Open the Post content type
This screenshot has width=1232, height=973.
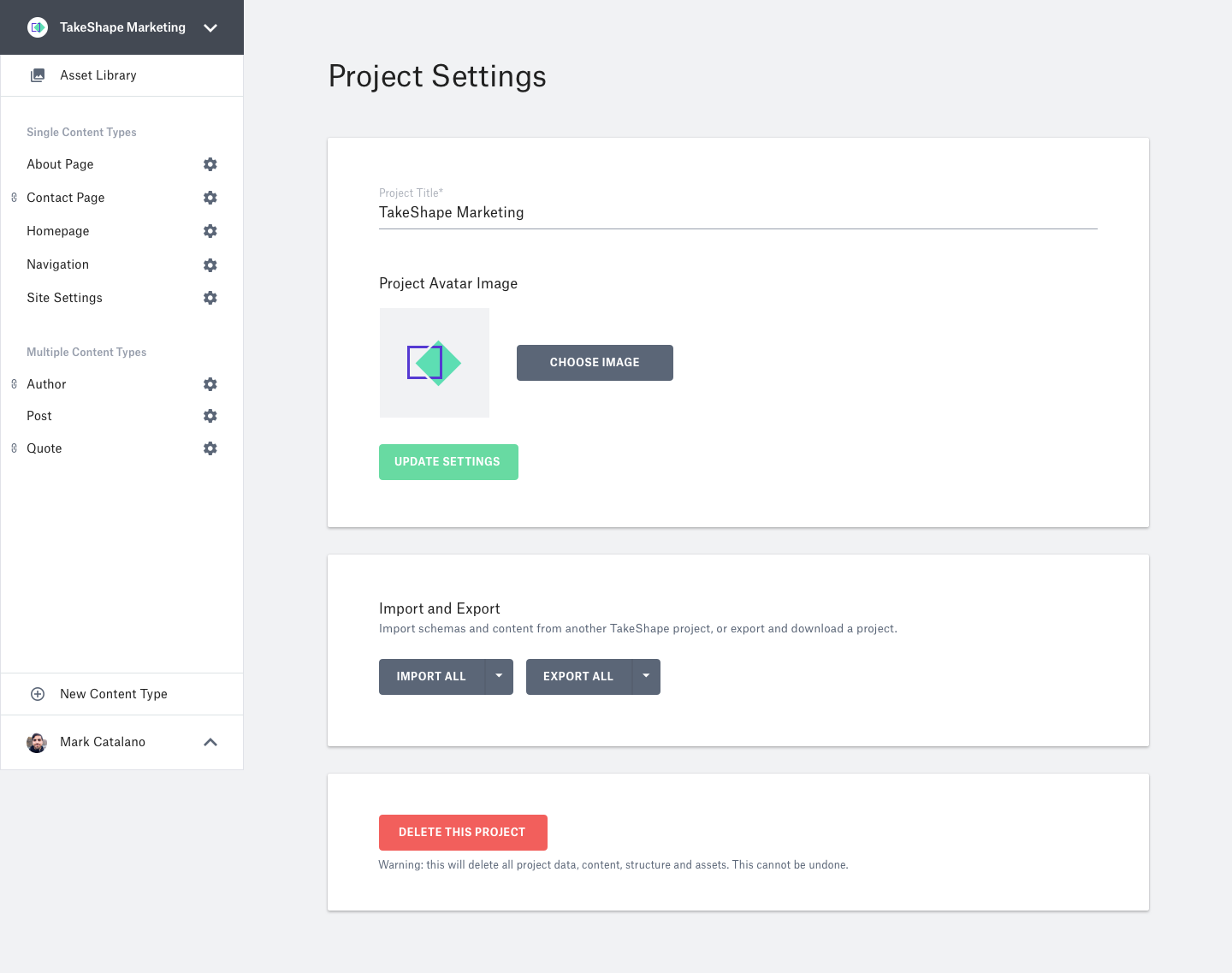pos(39,416)
